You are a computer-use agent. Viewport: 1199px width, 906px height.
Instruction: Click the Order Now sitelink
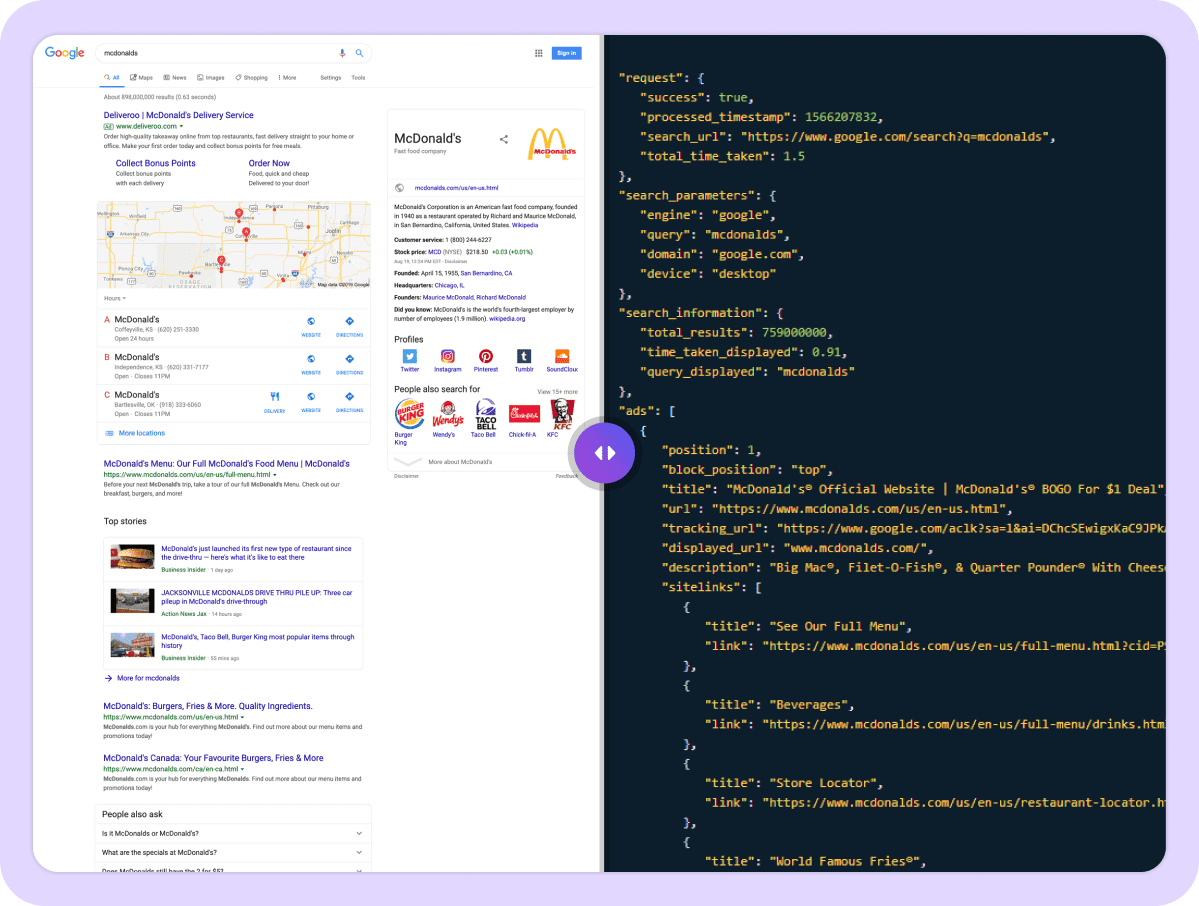point(269,164)
